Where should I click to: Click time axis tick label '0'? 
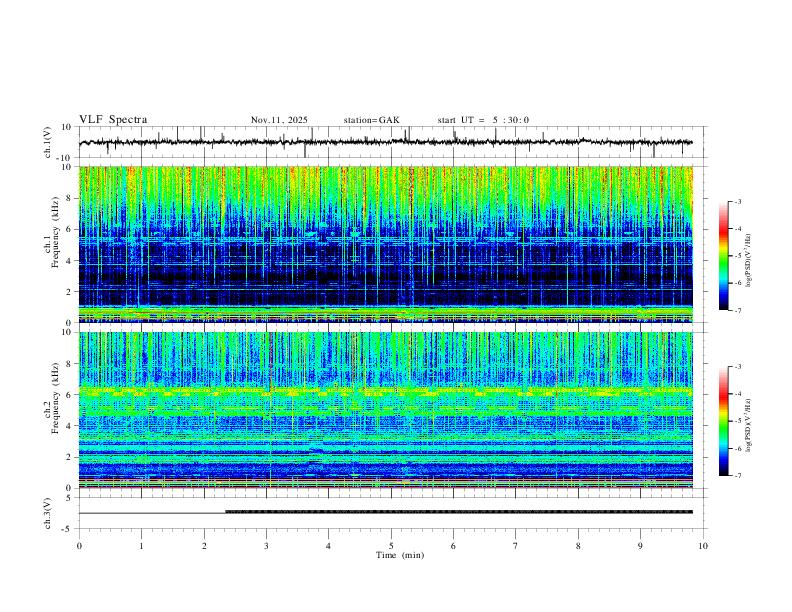79,546
